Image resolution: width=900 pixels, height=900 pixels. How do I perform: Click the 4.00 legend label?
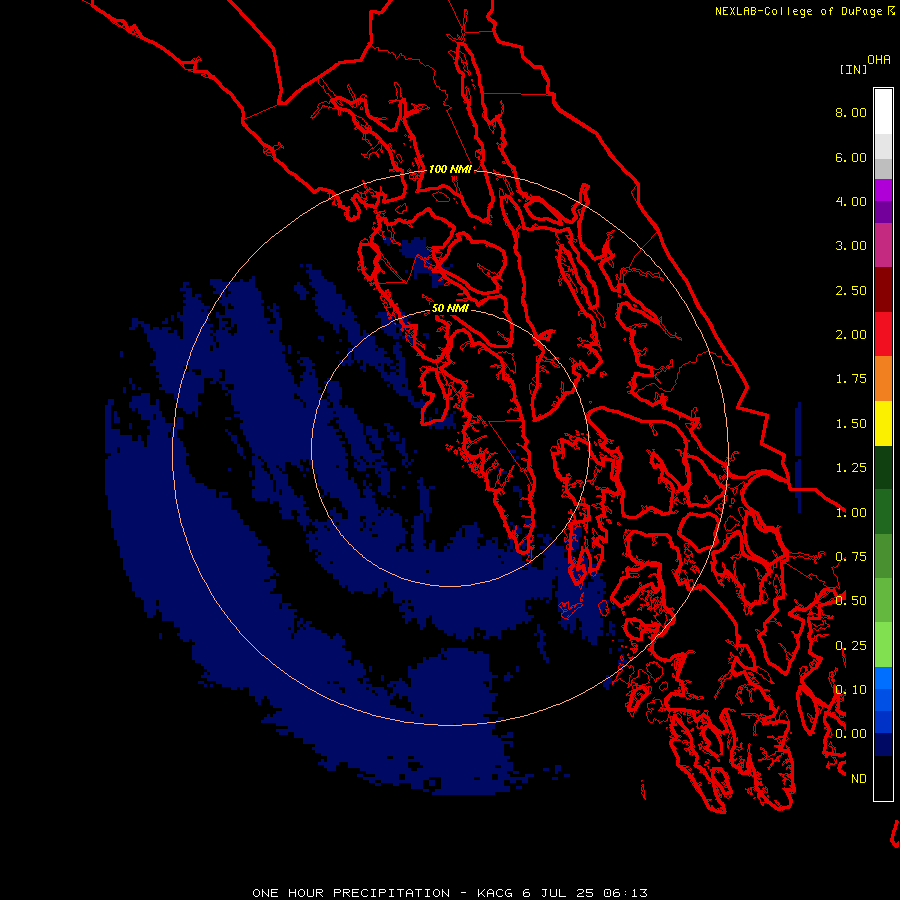(851, 201)
